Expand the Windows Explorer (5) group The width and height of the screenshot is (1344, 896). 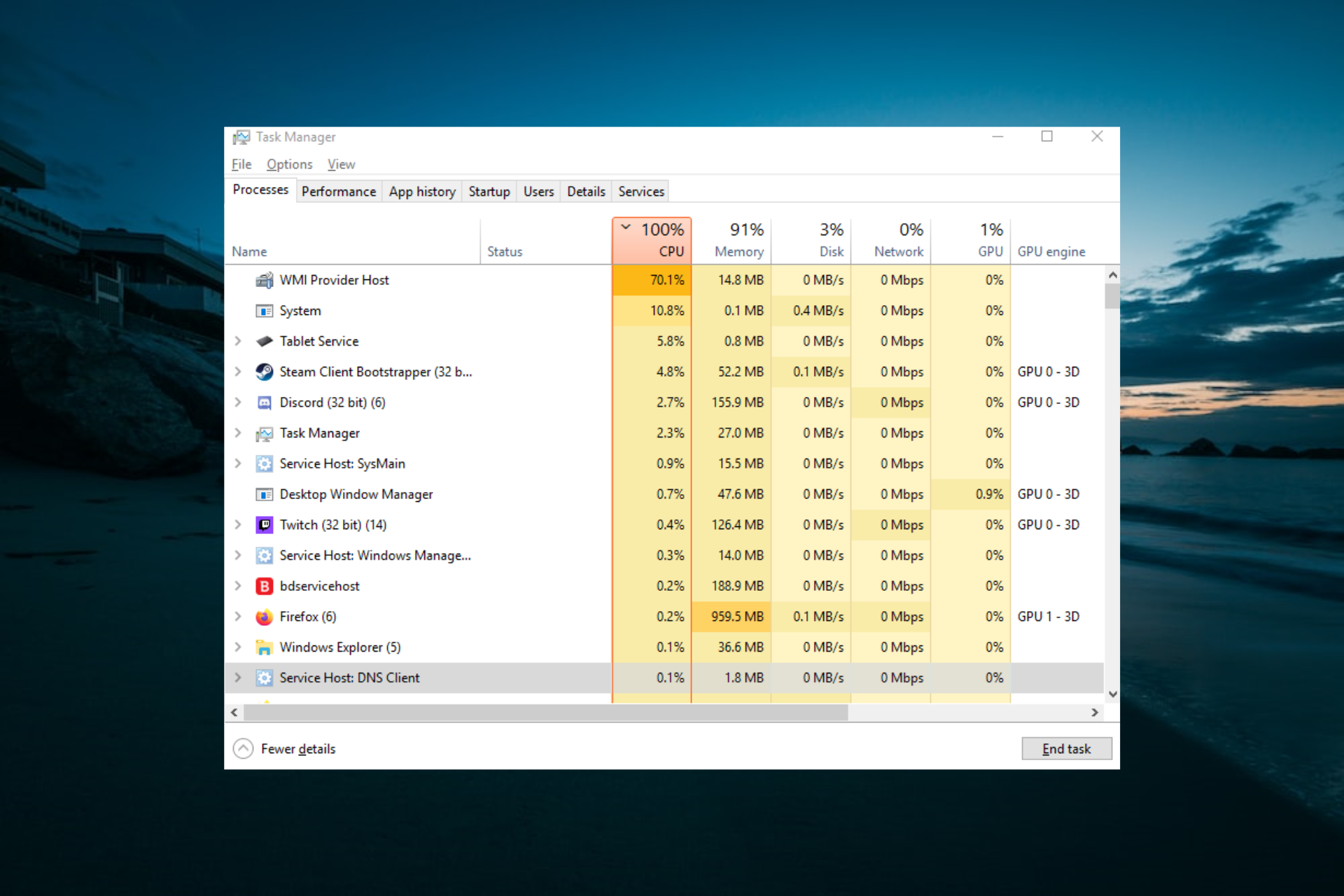(238, 647)
